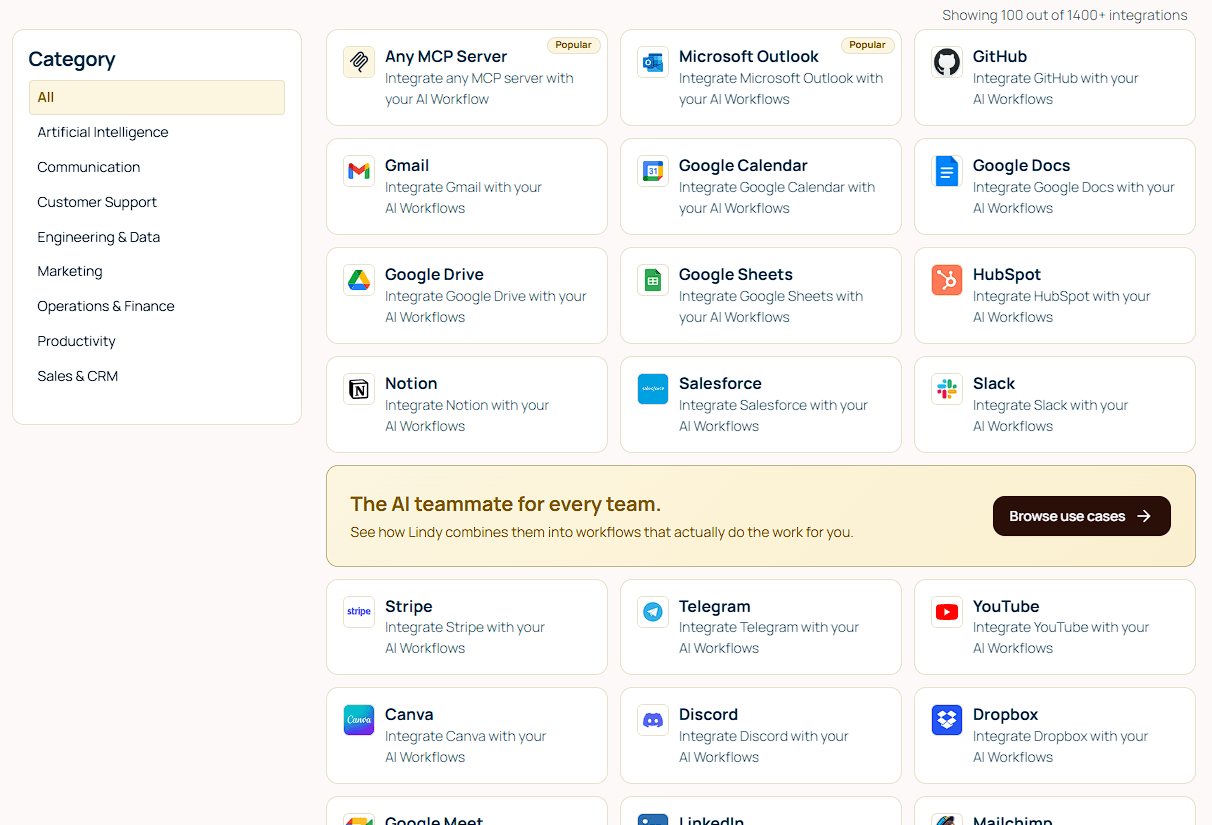
Task: Click the Google Docs icon
Action: click(947, 171)
